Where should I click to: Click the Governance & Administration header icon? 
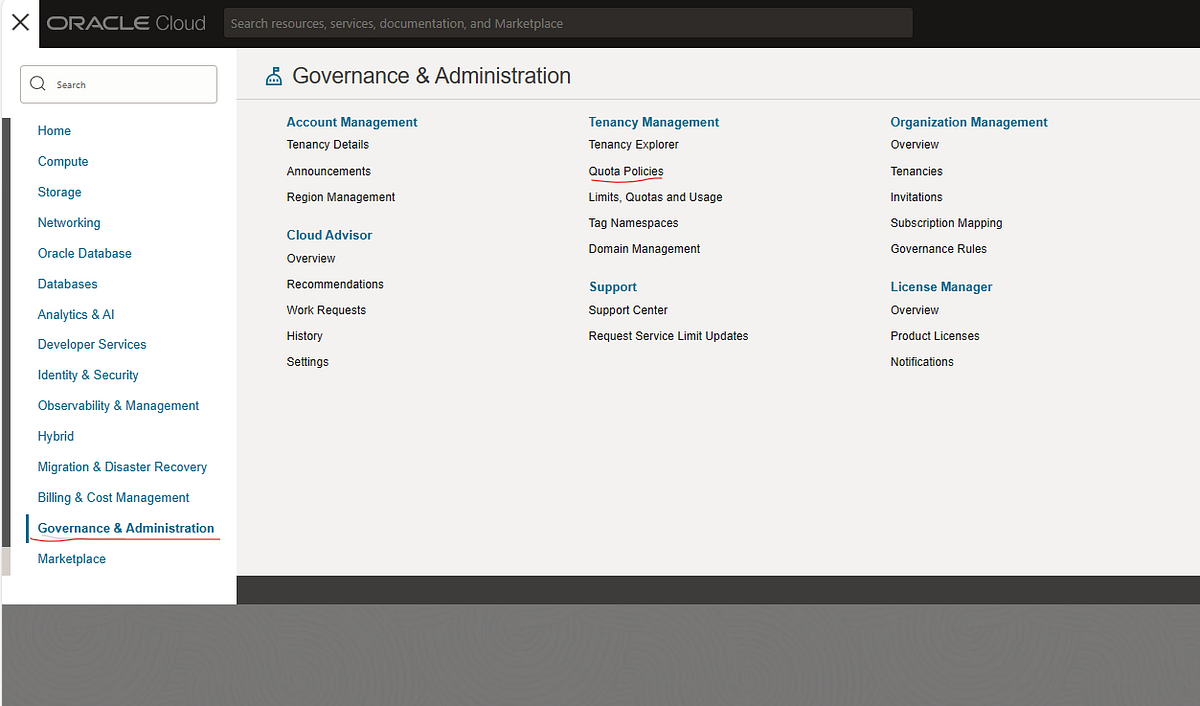pyautogui.click(x=274, y=75)
